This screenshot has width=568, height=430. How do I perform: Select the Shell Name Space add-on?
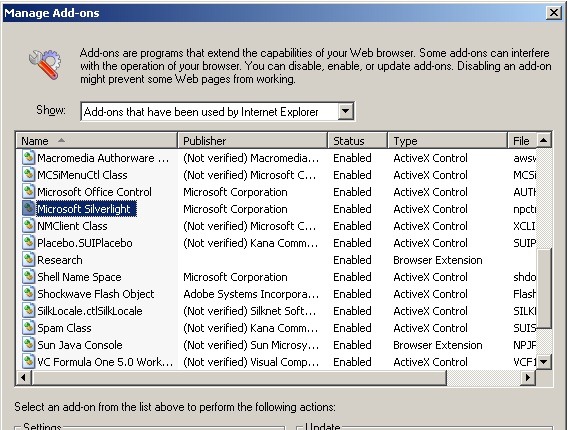point(79,277)
